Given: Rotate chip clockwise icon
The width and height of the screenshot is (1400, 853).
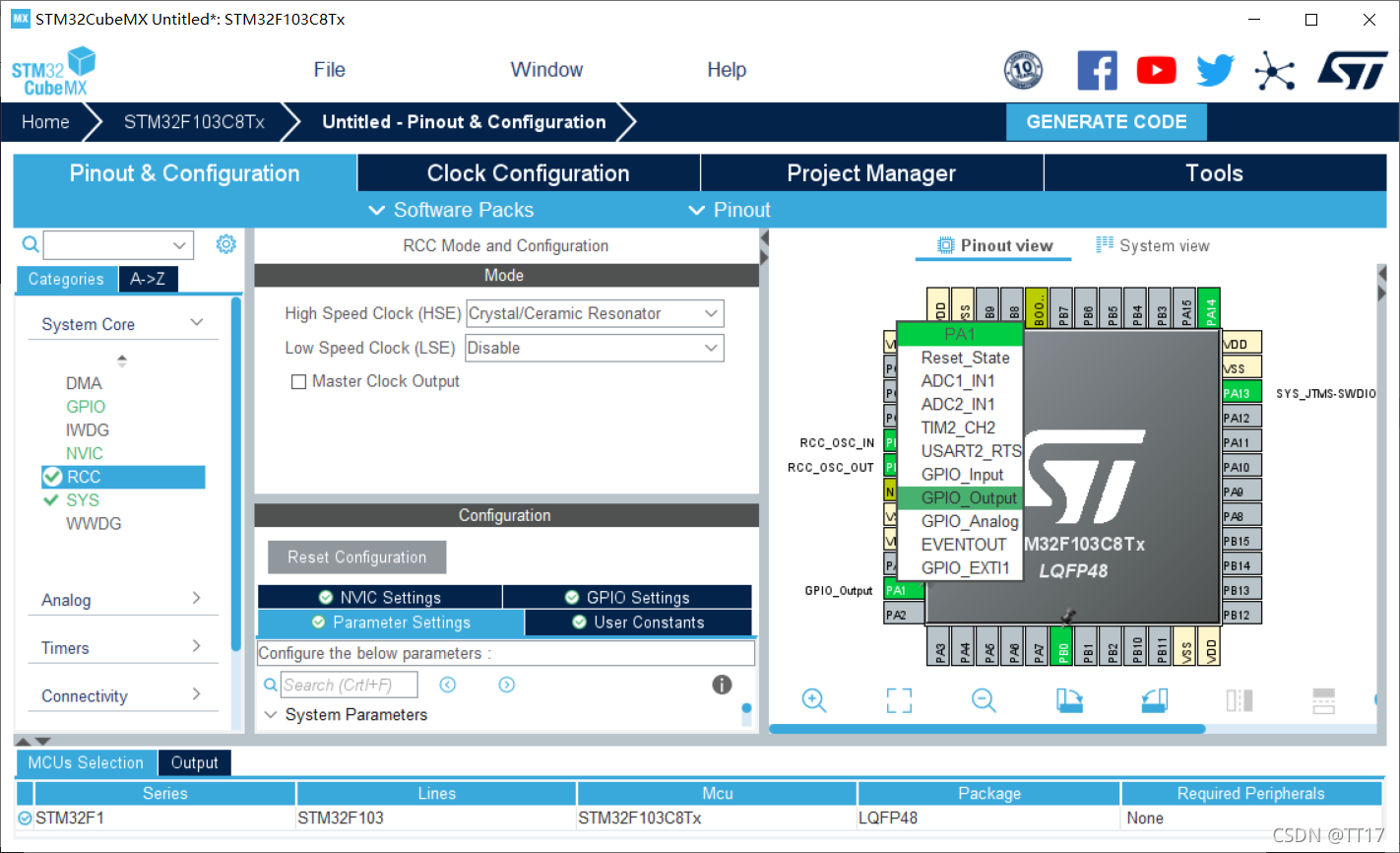Looking at the screenshot, I should pyautogui.click(x=1069, y=700).
